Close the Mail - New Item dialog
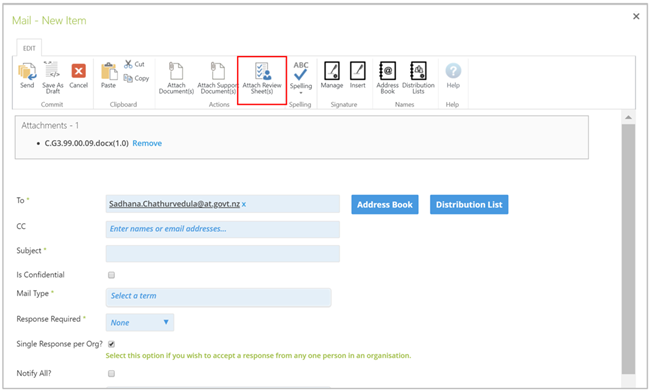This screenshot has height=392, width=650. [636, 16]
